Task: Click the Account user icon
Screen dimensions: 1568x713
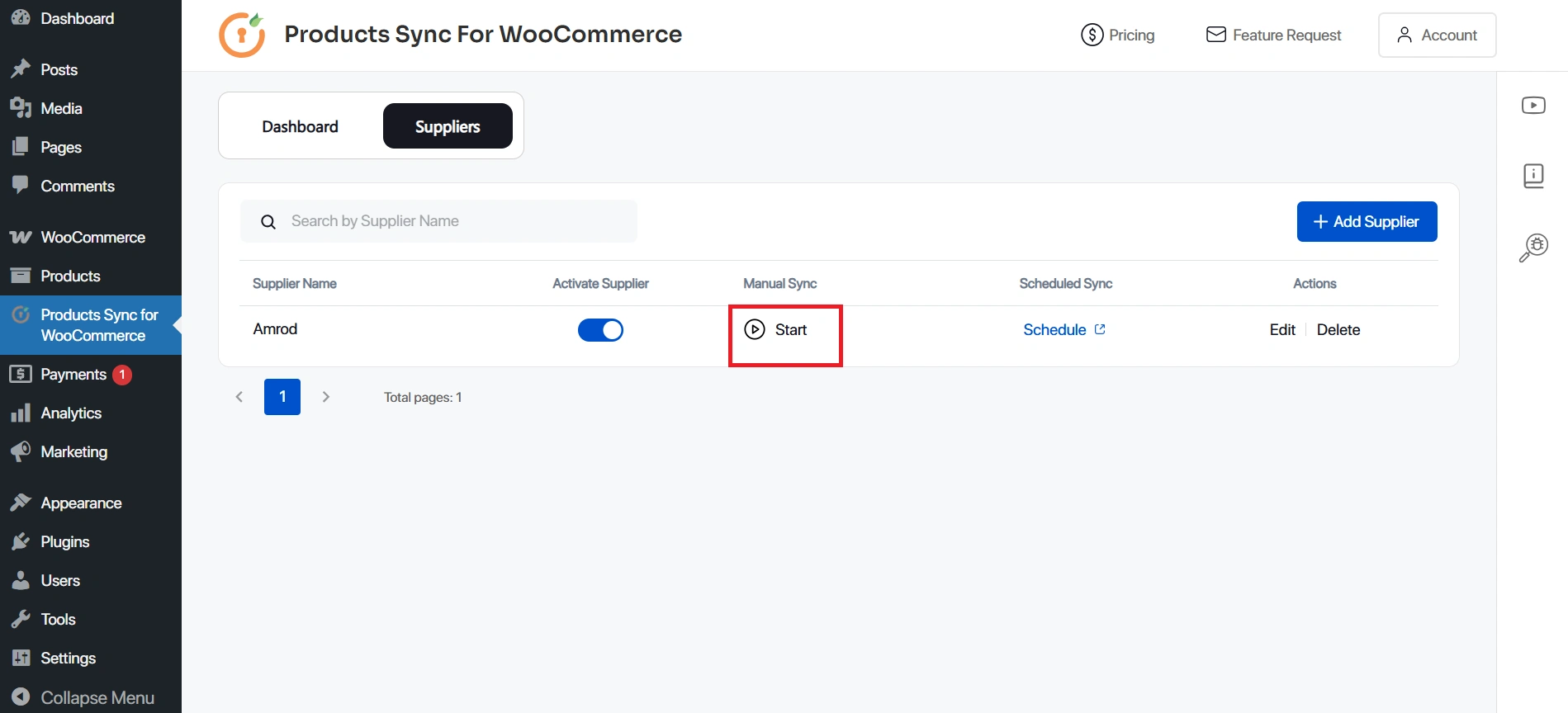Action: [x=1405, y=35]
